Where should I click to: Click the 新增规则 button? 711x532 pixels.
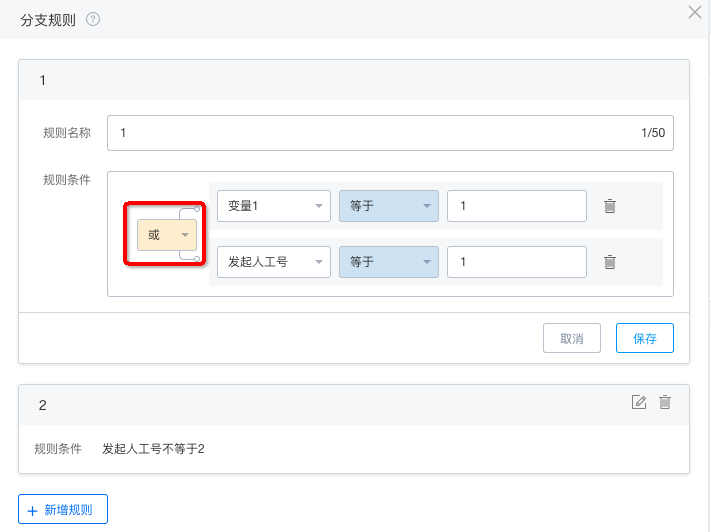63,509
